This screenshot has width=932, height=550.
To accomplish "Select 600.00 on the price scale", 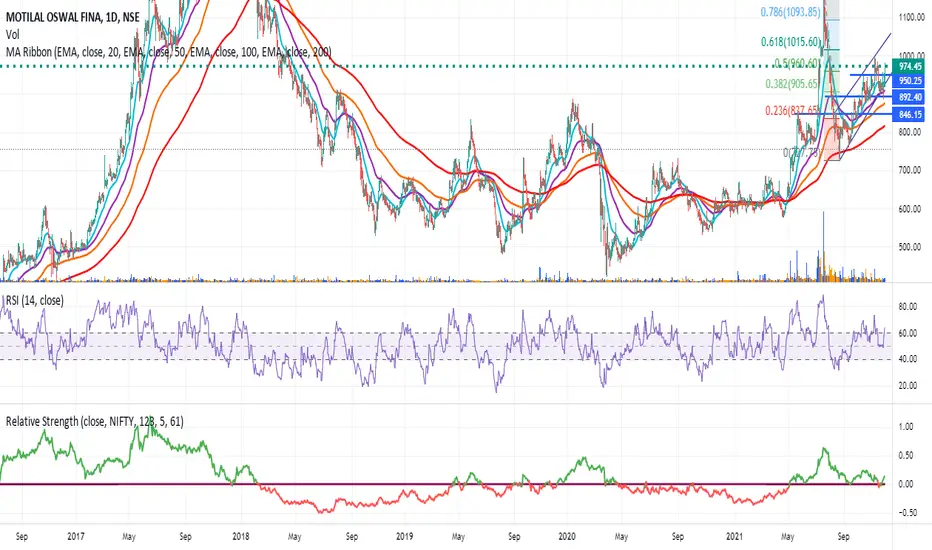I will (911, 209).
